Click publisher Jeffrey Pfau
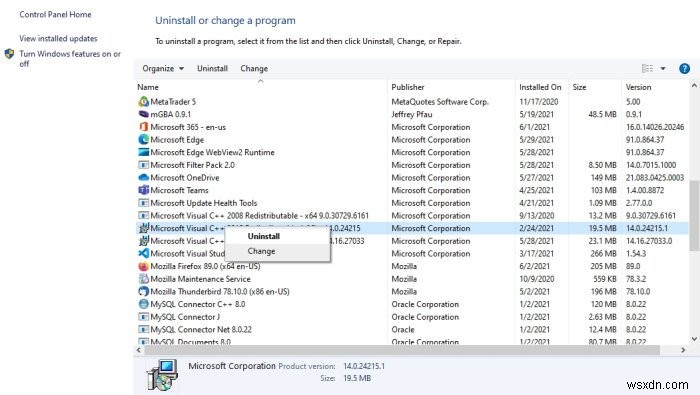Viewport: 700px width, 395px height. point(412,114)
